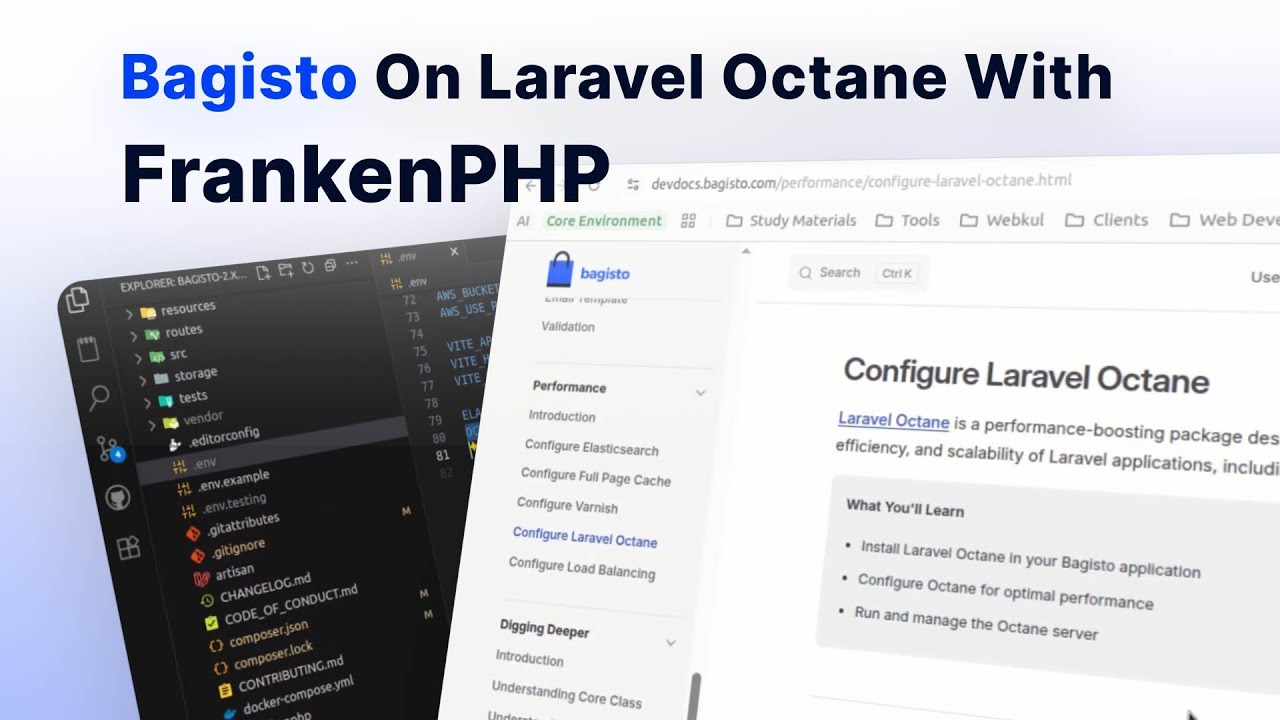Click the New File icon in Explorer header
This screenshot has height=720, width=1280.
click(x=263, y=272)
